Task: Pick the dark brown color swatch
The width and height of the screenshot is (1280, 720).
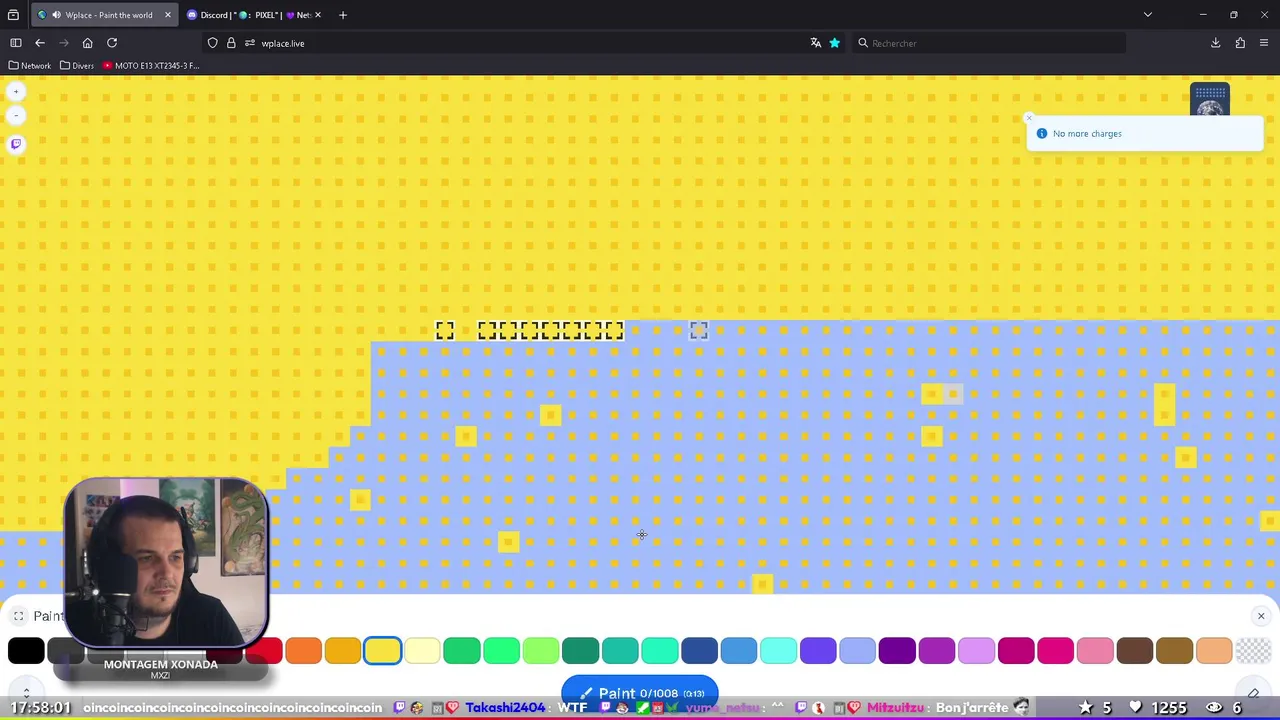Action: point(1135,651)
